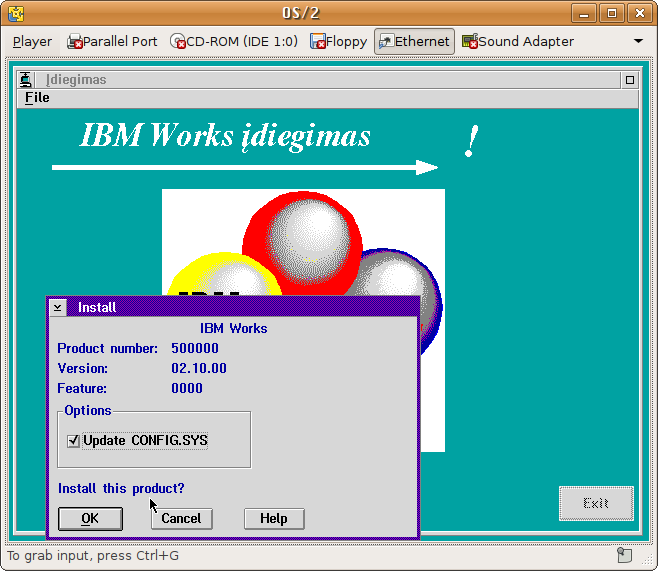Viewport: 658px width, 571px height.
Task: Click the VM message log icon in status bar
Action: click(x=624, y=555)
